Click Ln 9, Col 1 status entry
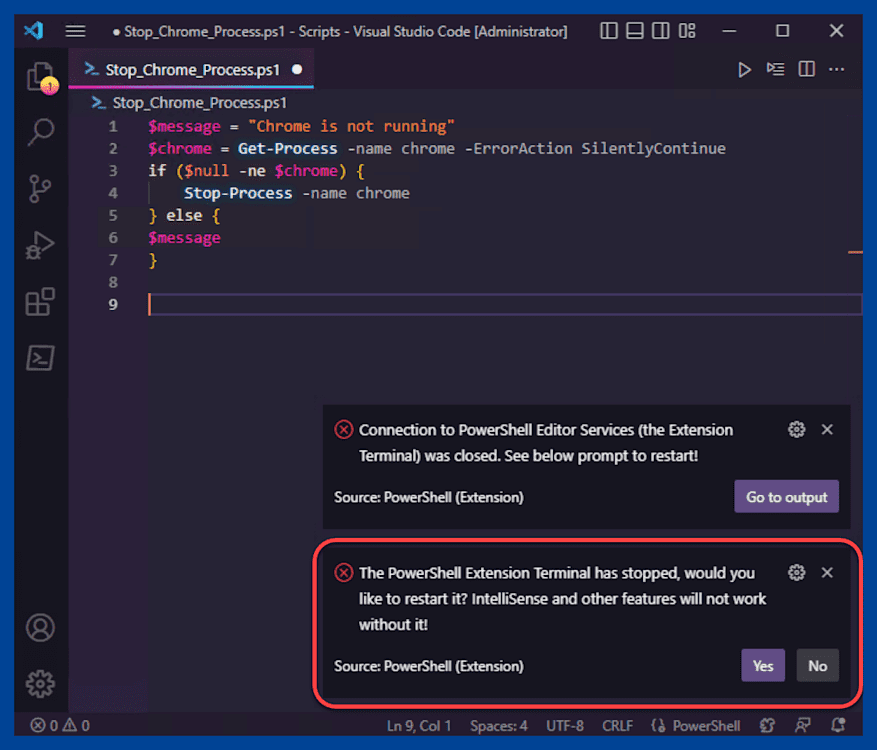 [419, 725]
